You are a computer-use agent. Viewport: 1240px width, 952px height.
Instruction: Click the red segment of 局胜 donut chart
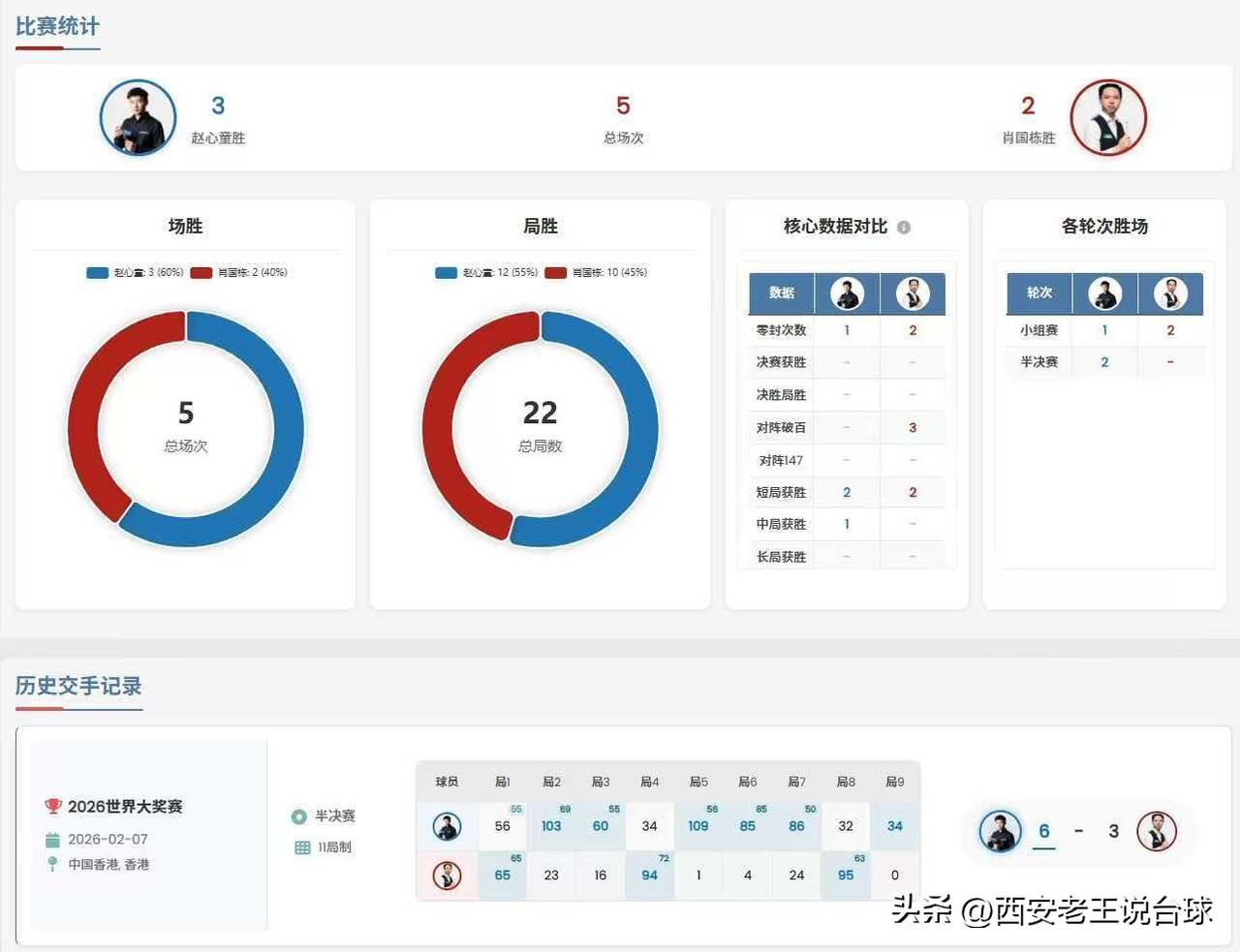pyautogui.click(x=440, y=426)
